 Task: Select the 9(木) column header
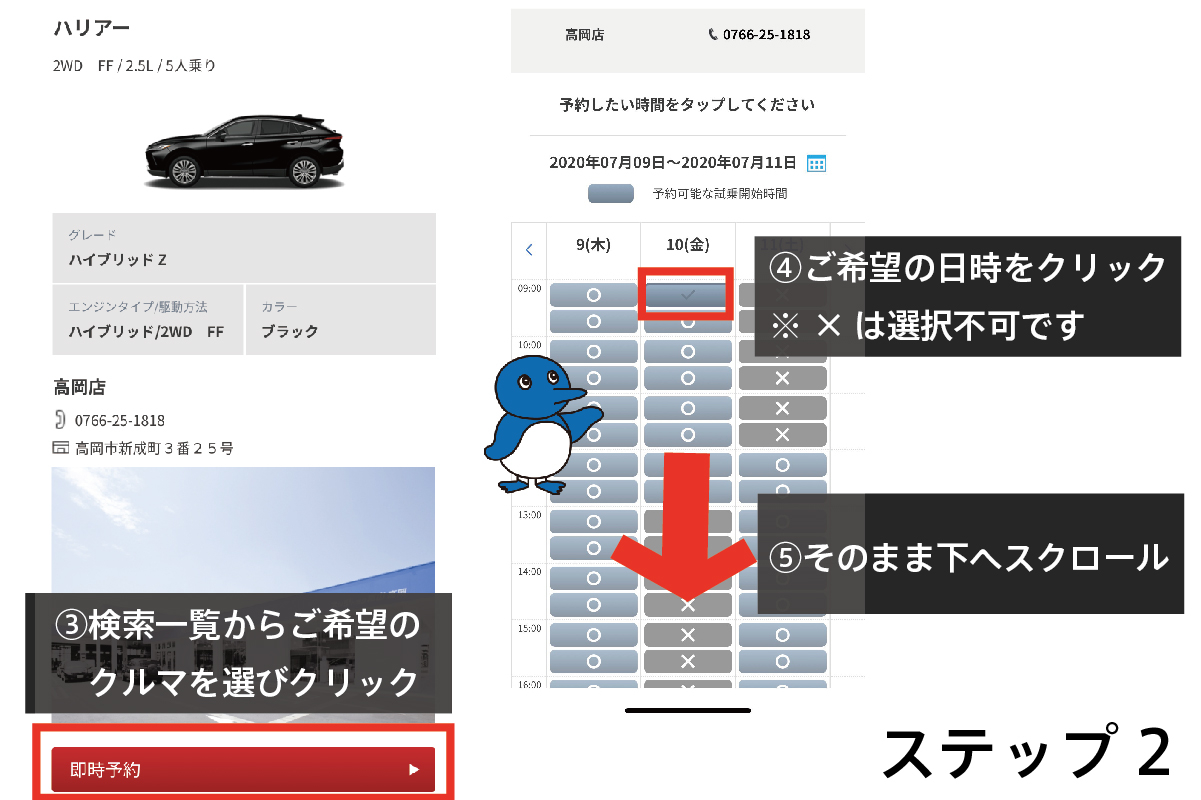(x=594, y=243)
